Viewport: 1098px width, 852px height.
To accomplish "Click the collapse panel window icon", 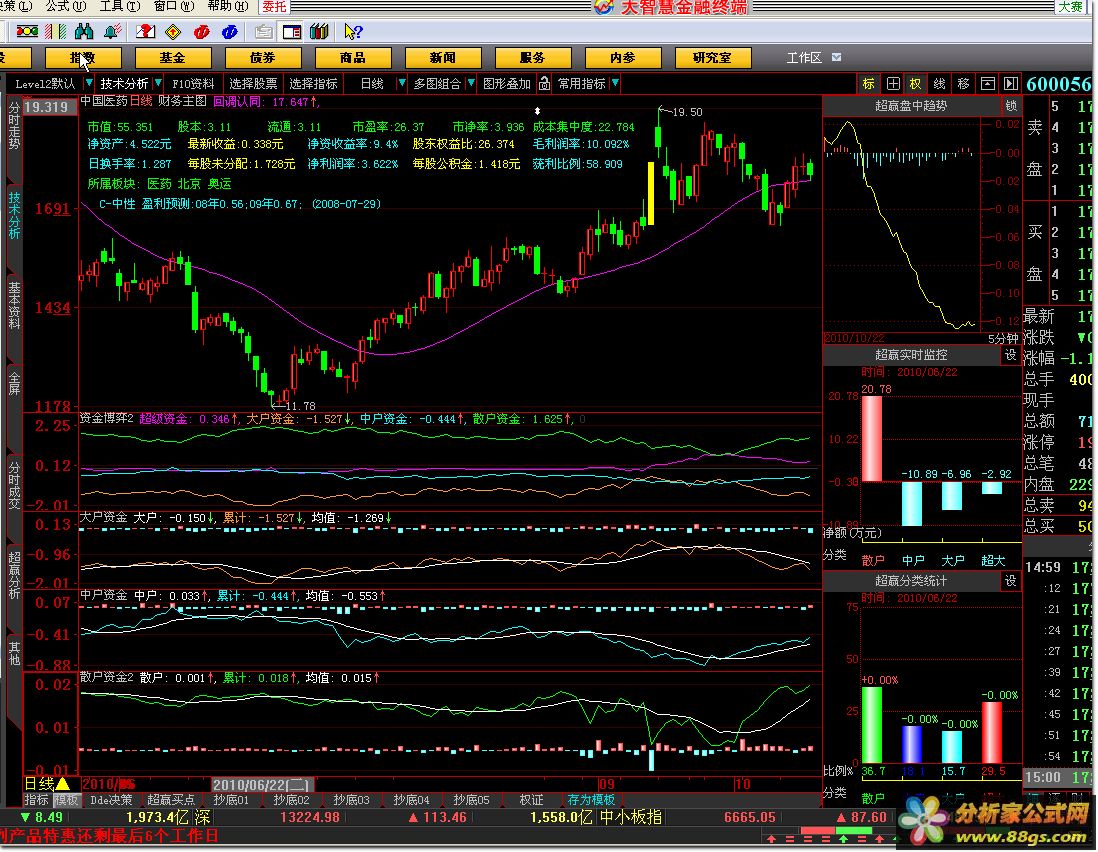I will (x=987, y=83).
